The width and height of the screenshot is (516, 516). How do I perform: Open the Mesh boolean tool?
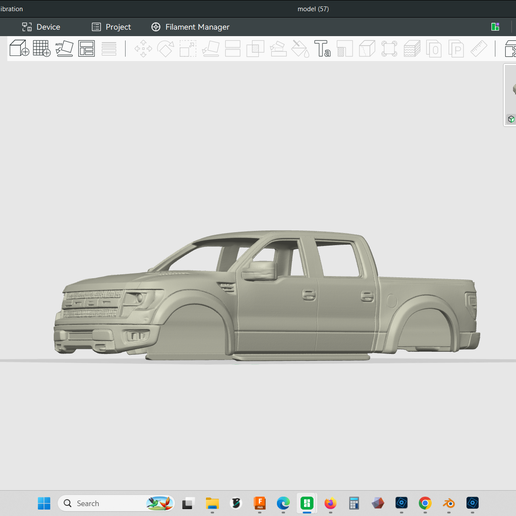pos(255,49)
